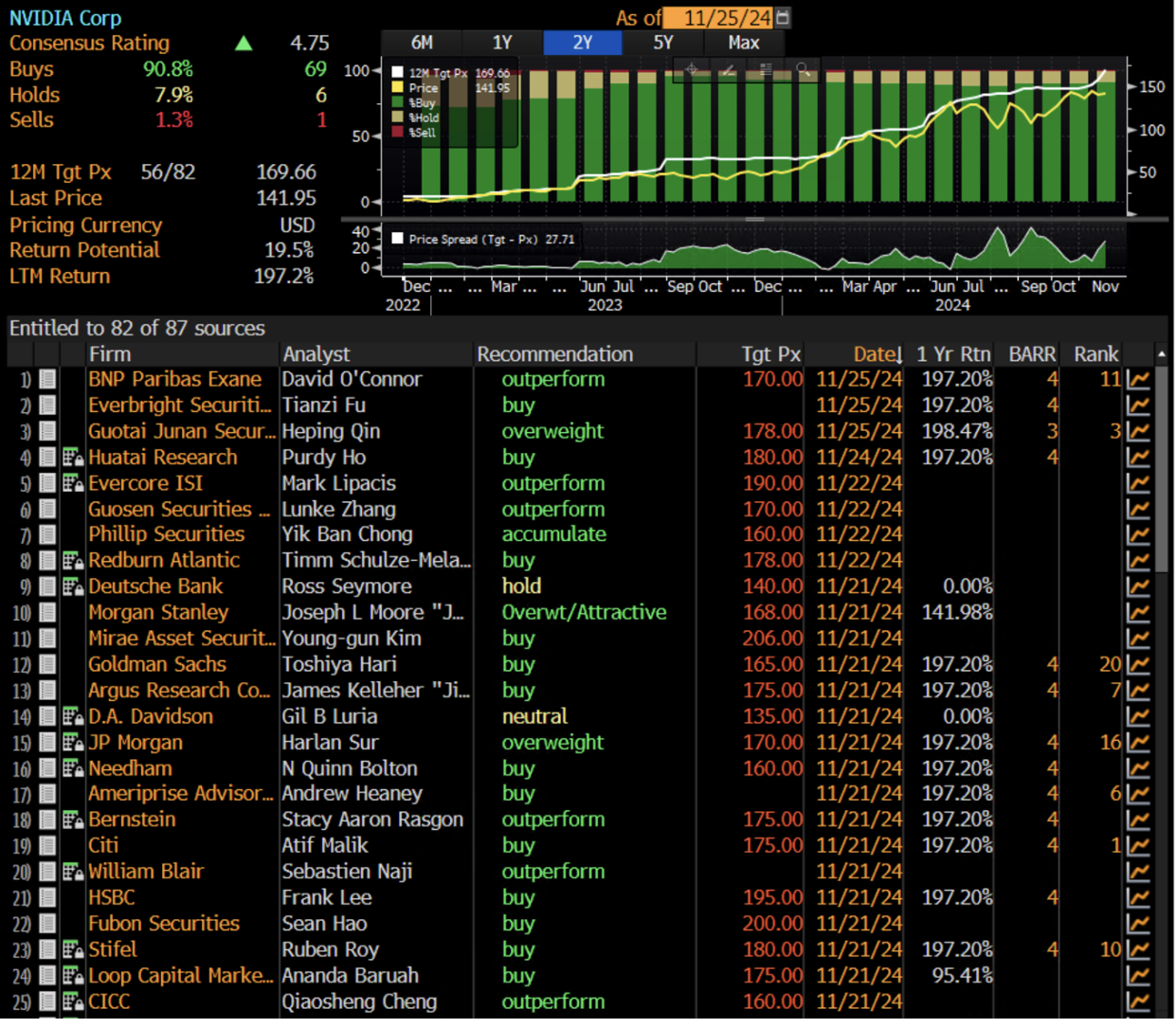Open the calendar picker beside the As of date
This screenshot has height=1028, width=1176.
tap(783, 17)
